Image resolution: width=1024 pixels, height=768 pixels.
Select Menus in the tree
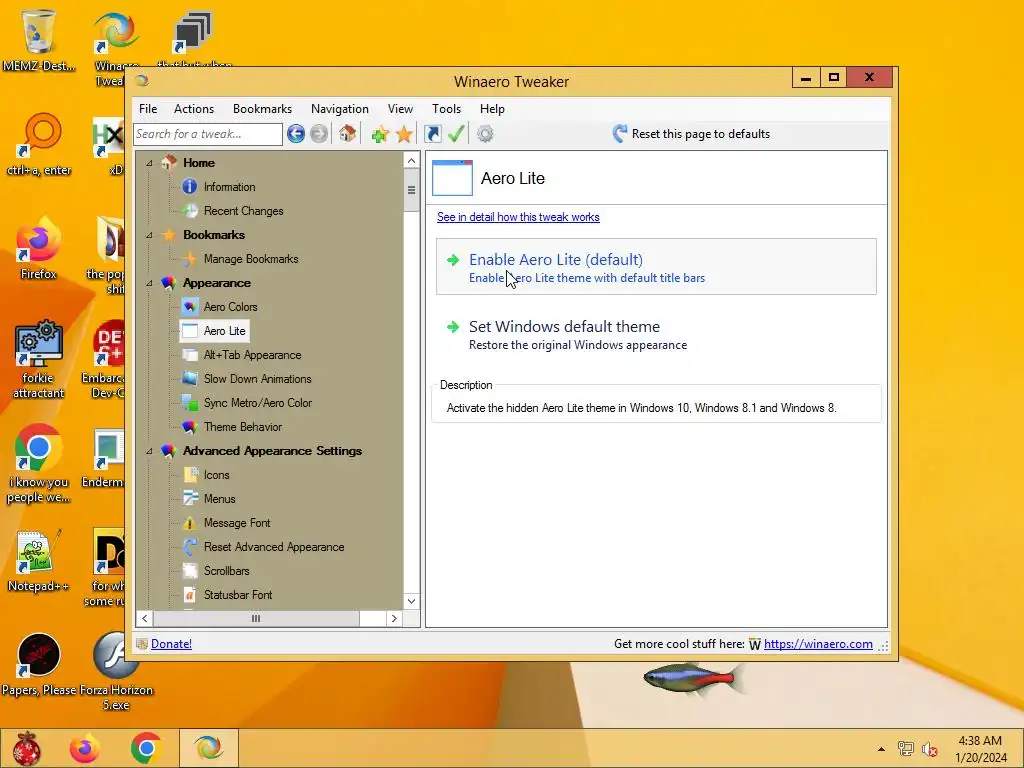pyautogui.click(x=219, y=499)
